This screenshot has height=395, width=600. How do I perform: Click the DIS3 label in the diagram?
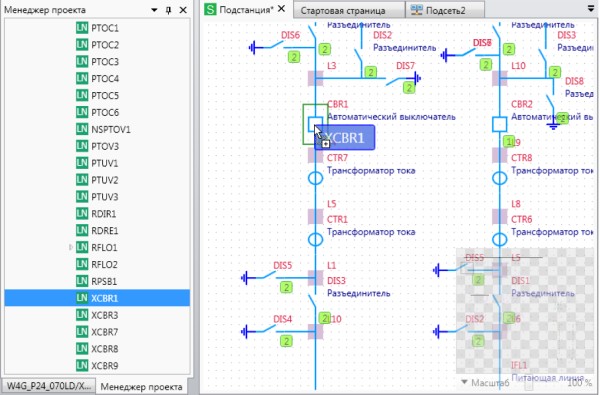336,281
